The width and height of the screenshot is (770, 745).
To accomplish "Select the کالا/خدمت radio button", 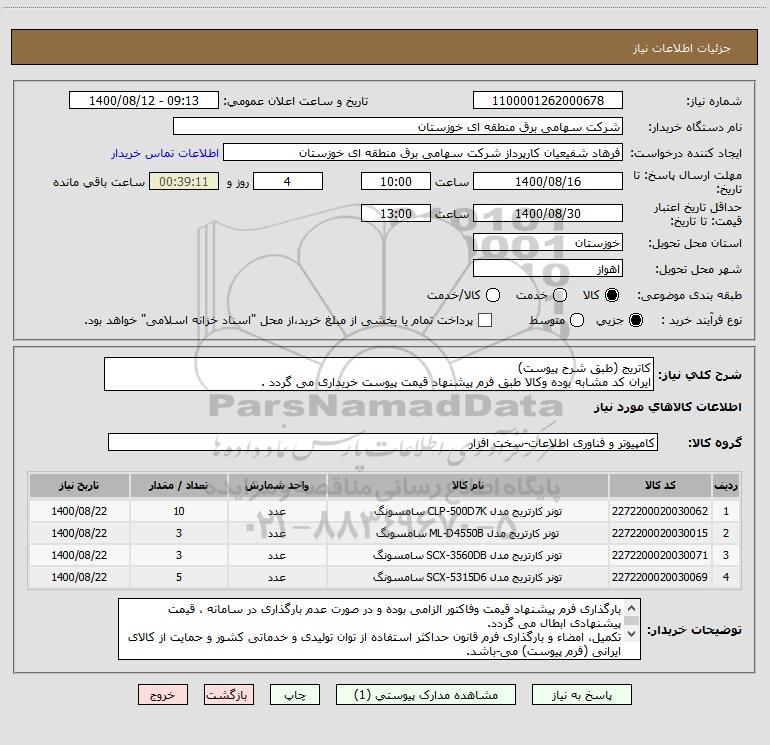I will [x=493, y=295].
